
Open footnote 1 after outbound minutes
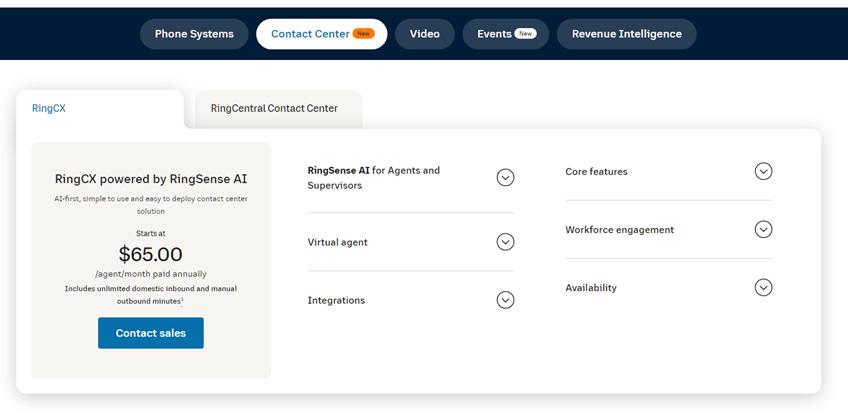(x=182, y=300)
